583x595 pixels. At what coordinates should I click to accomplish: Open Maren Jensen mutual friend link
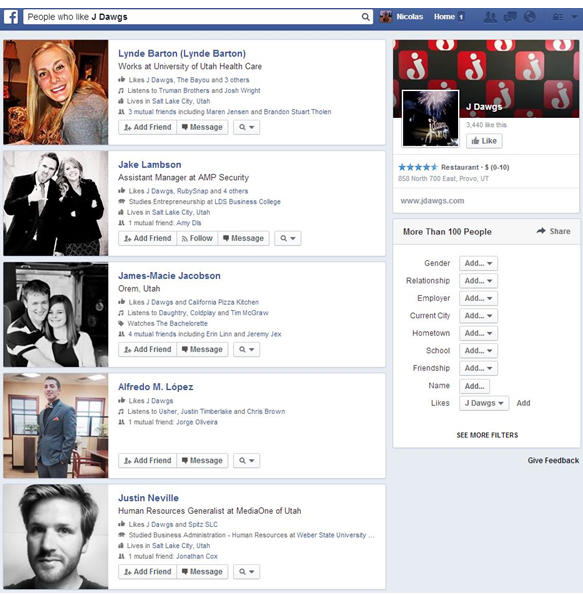227,112
